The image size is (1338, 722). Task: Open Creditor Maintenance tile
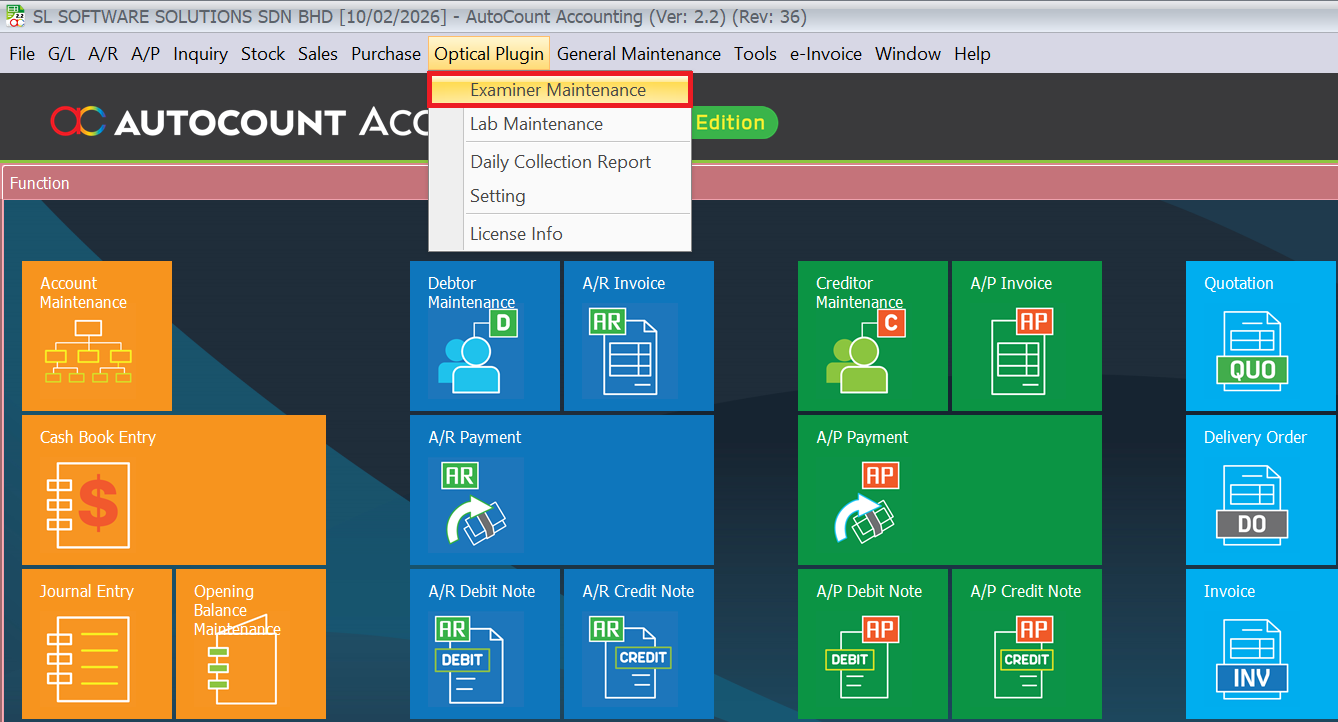[872, 336]
